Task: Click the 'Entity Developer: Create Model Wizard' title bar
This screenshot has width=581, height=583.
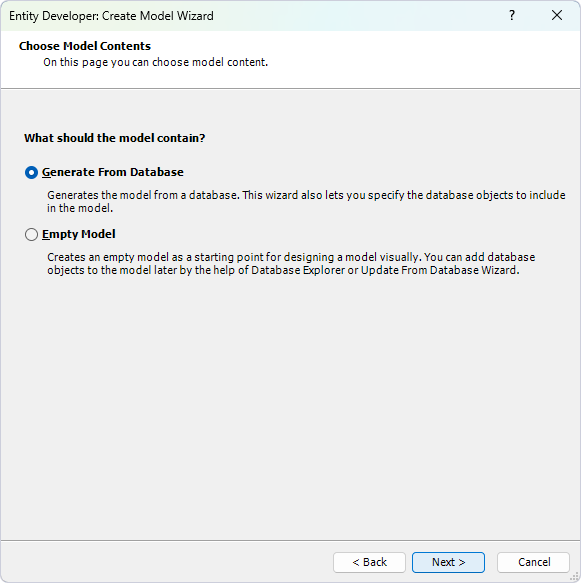Action: [111, 16]
